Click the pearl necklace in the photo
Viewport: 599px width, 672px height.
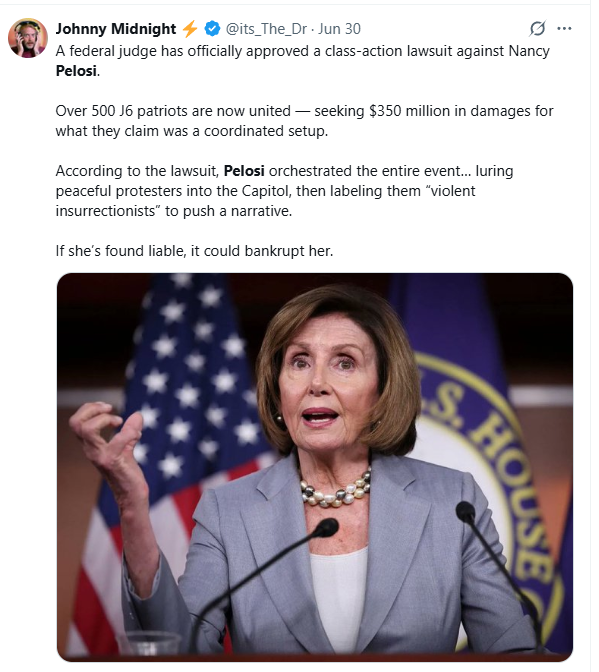pos(335,490)
